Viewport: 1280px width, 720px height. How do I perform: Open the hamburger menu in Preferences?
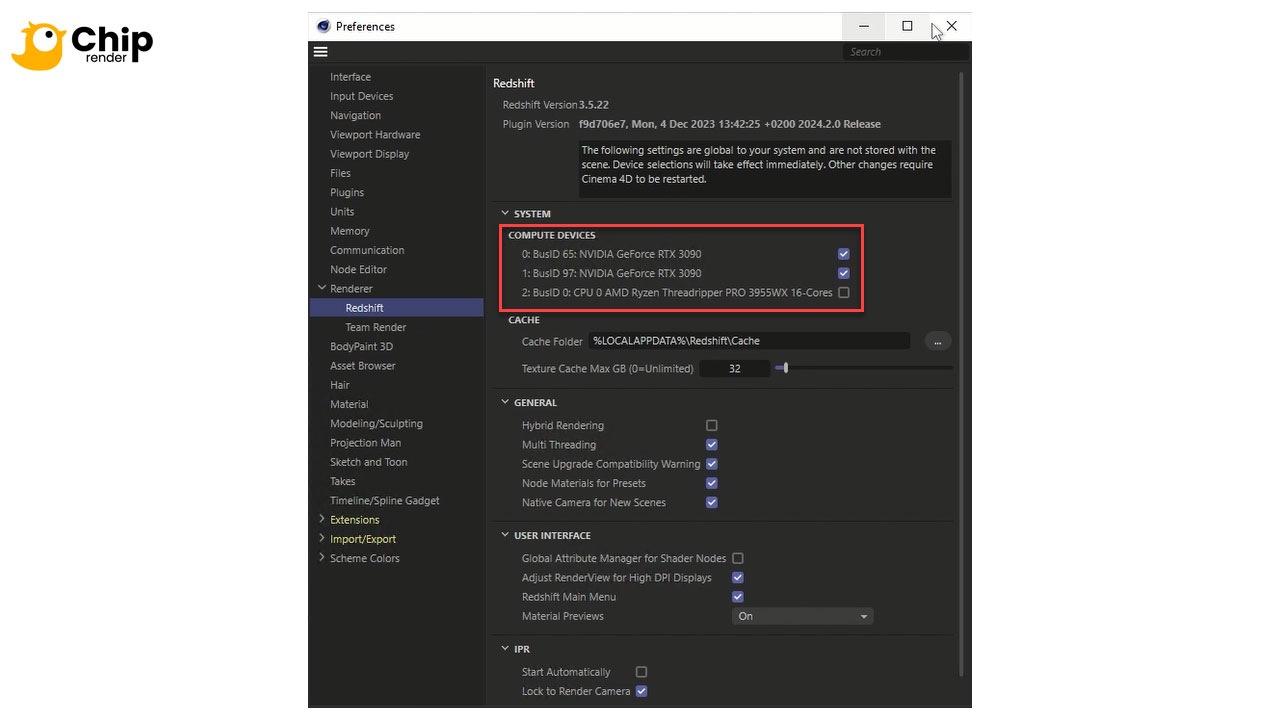click(x=320, y=52)
